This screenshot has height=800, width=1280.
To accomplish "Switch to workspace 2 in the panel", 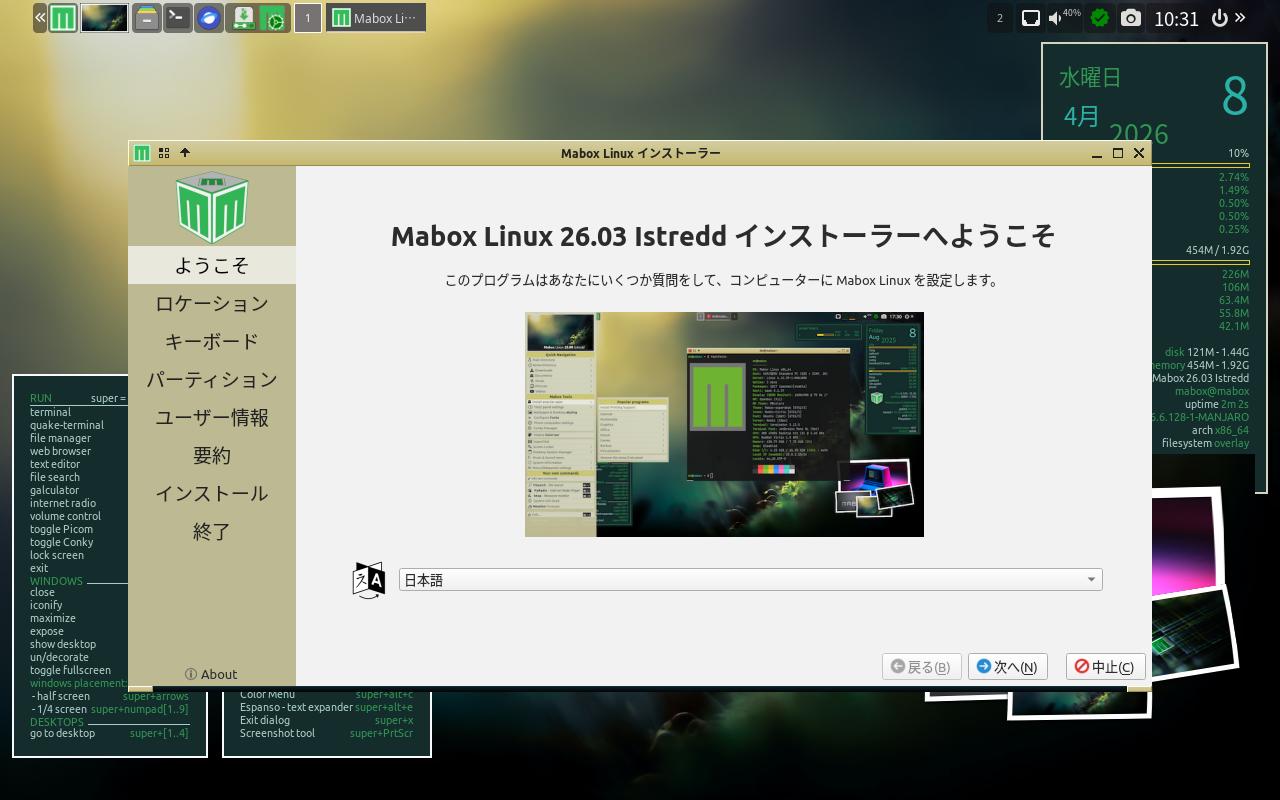I will [1000, 18].
